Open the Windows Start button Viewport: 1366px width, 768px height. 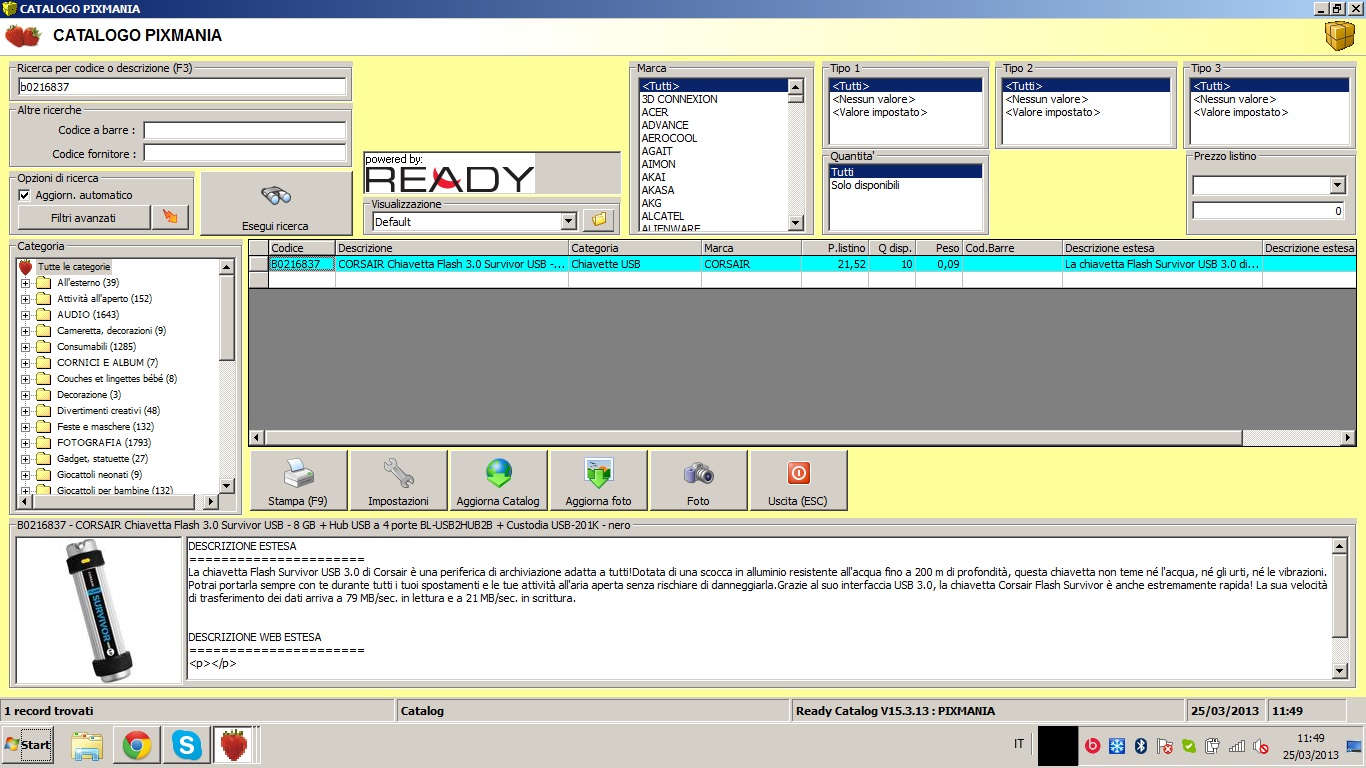pos(27,745)
